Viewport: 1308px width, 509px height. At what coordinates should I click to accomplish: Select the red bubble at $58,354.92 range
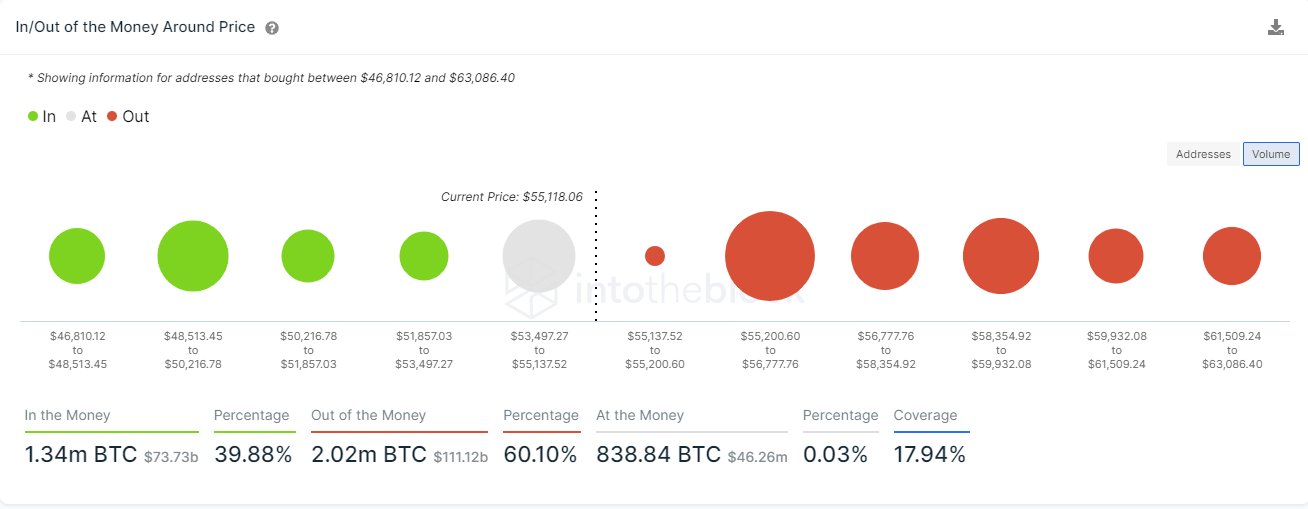point(1001,256)
